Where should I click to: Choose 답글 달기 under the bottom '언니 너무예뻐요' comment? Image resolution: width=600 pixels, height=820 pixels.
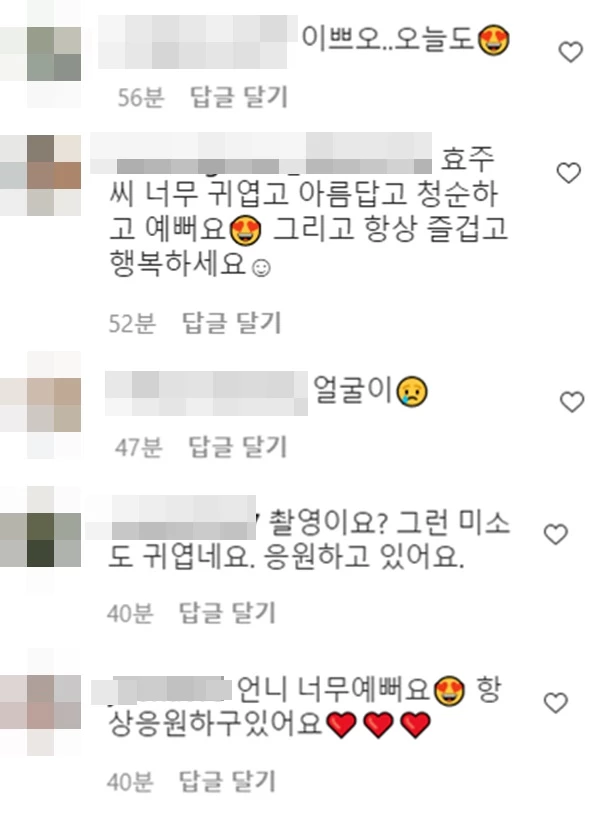pos(227,782)
